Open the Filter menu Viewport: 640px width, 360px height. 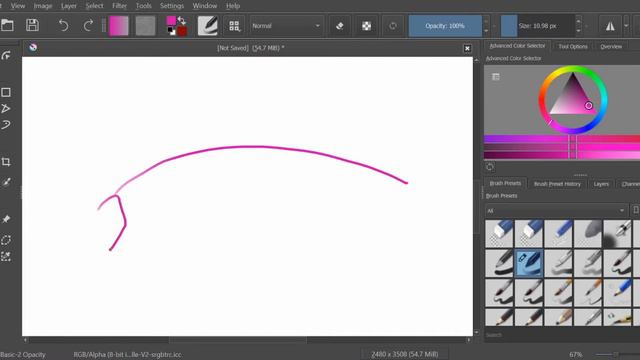[119, 6]
